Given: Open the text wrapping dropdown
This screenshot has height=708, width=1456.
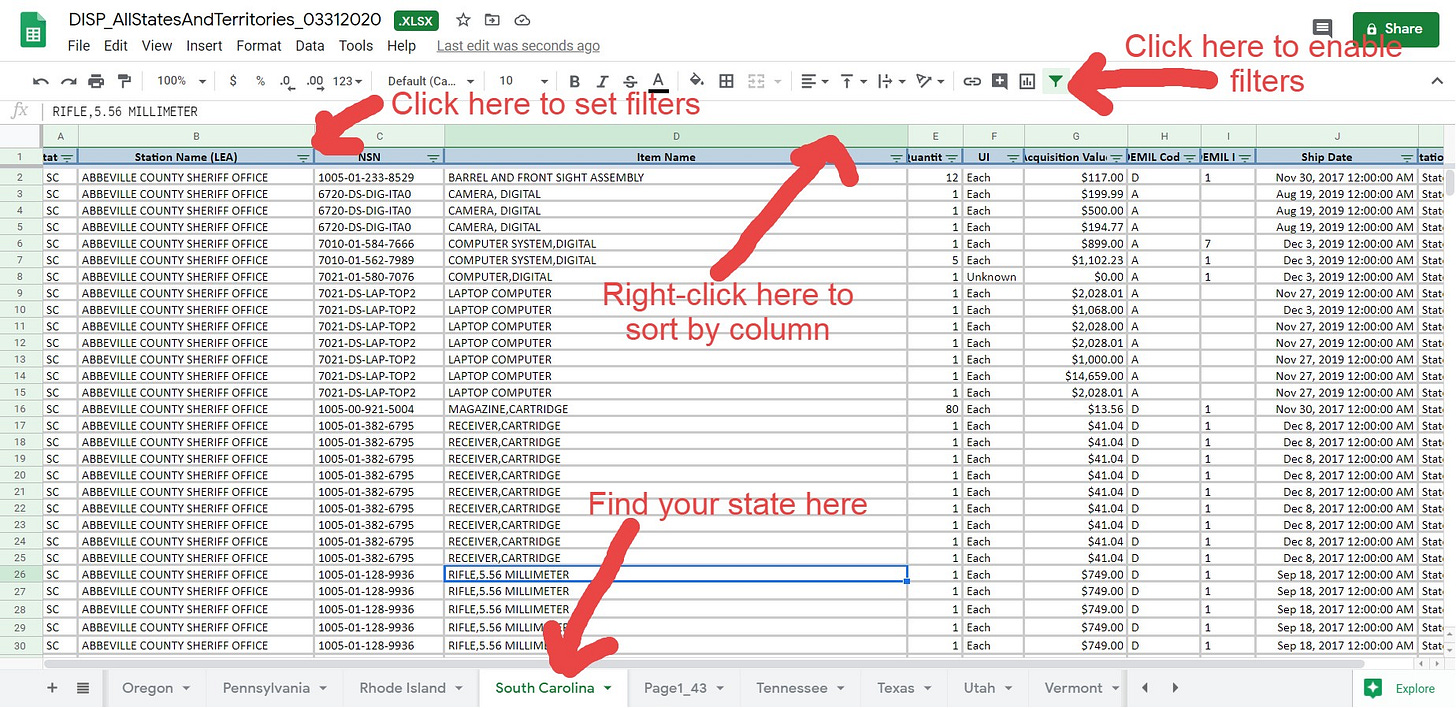Looking at the screenshot, I should coord(891,81).
